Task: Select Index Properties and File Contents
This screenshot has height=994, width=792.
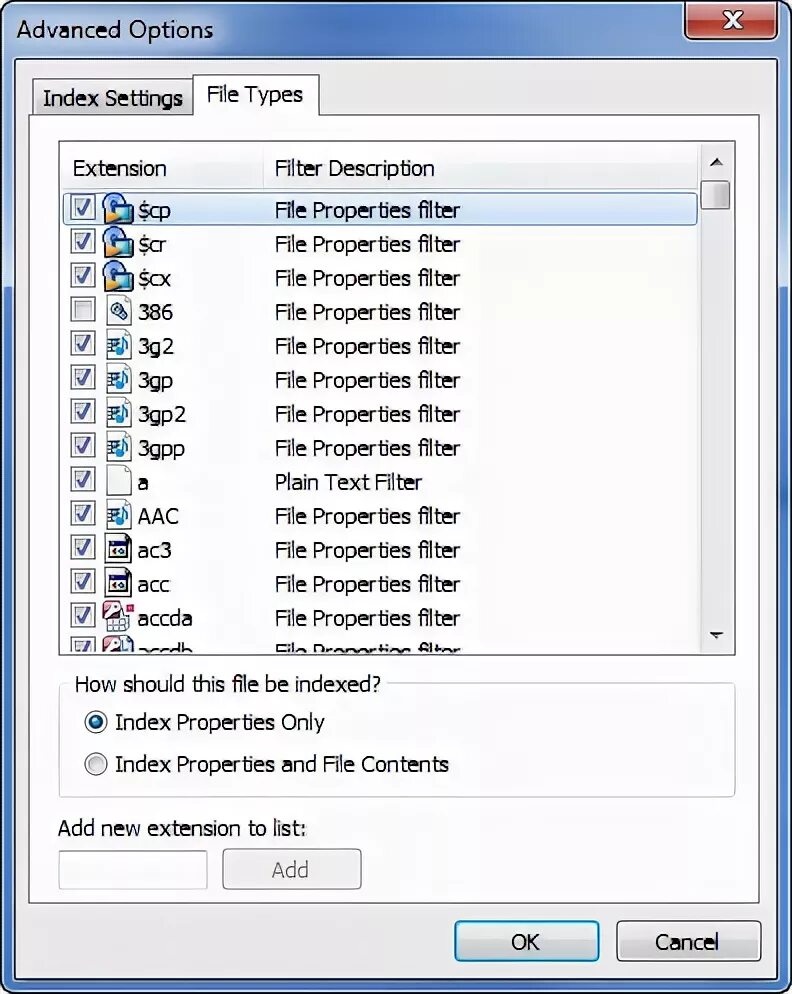Action: 96,765
